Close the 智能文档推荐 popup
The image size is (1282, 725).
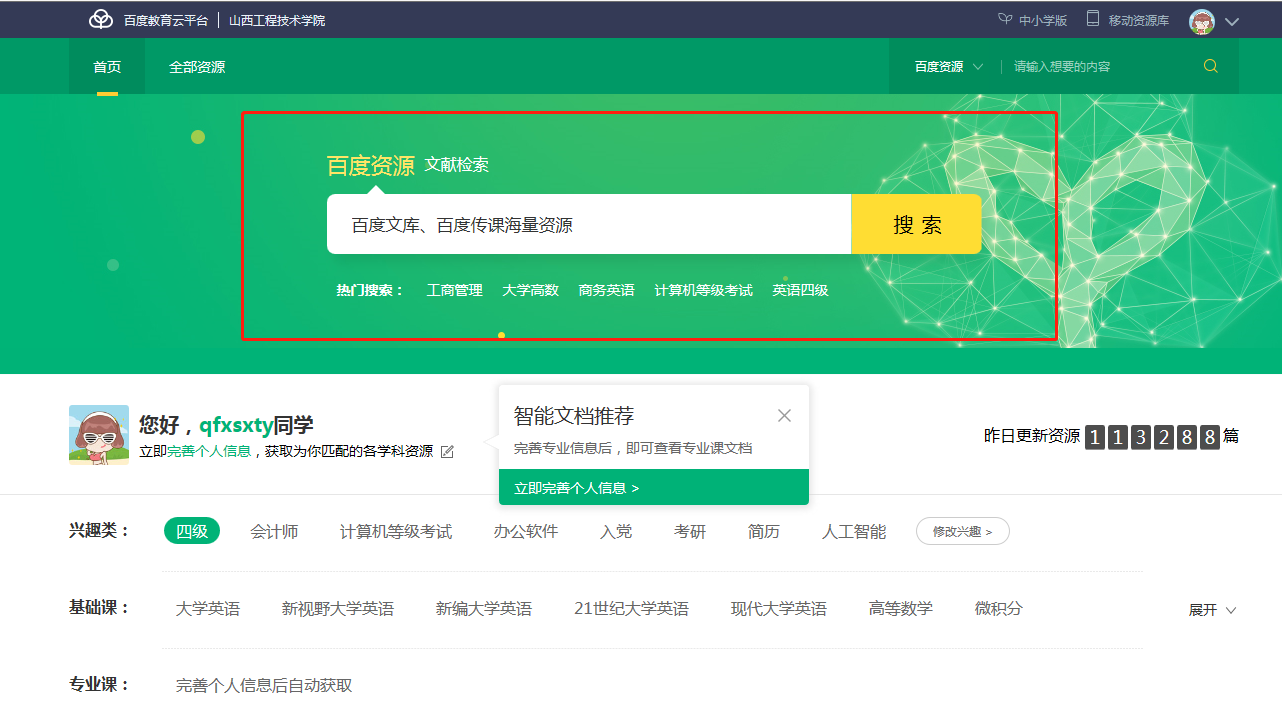click(x=784, y=415)
